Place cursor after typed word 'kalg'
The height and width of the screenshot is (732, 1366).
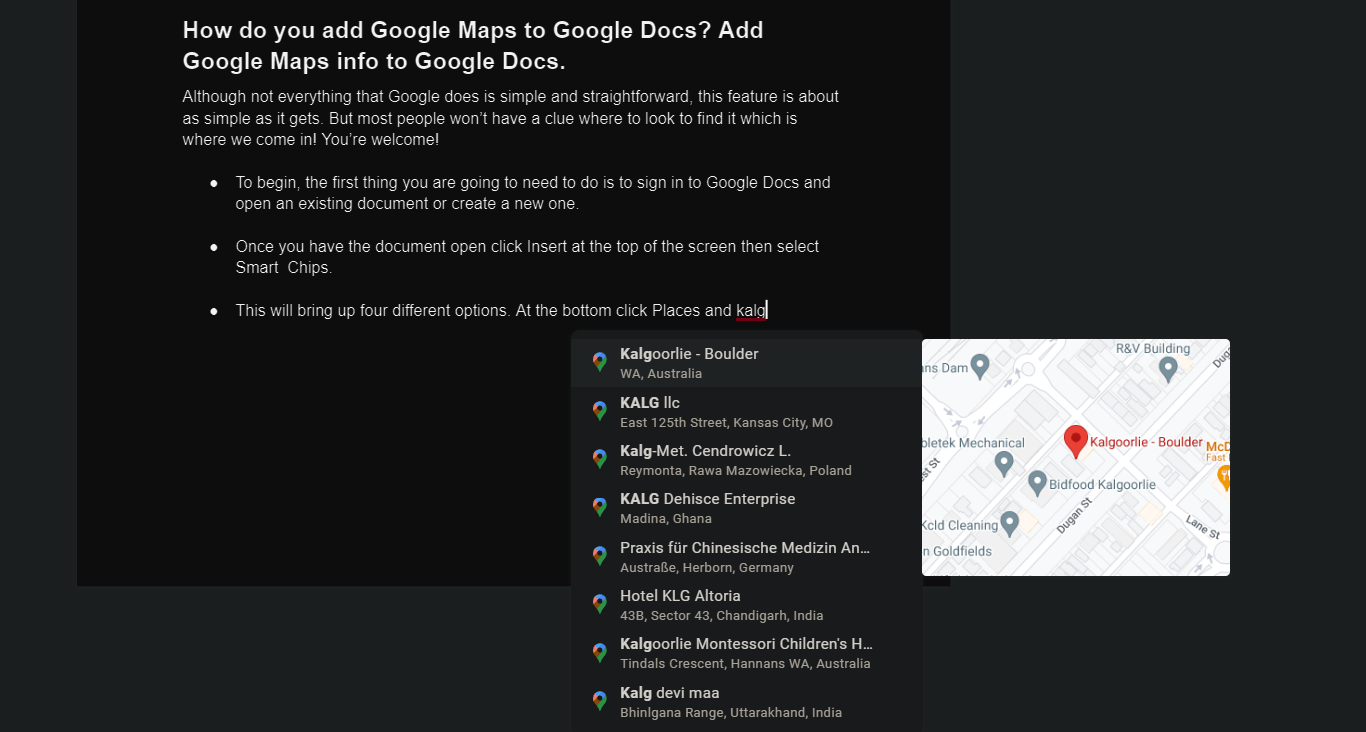pos(767,310)
